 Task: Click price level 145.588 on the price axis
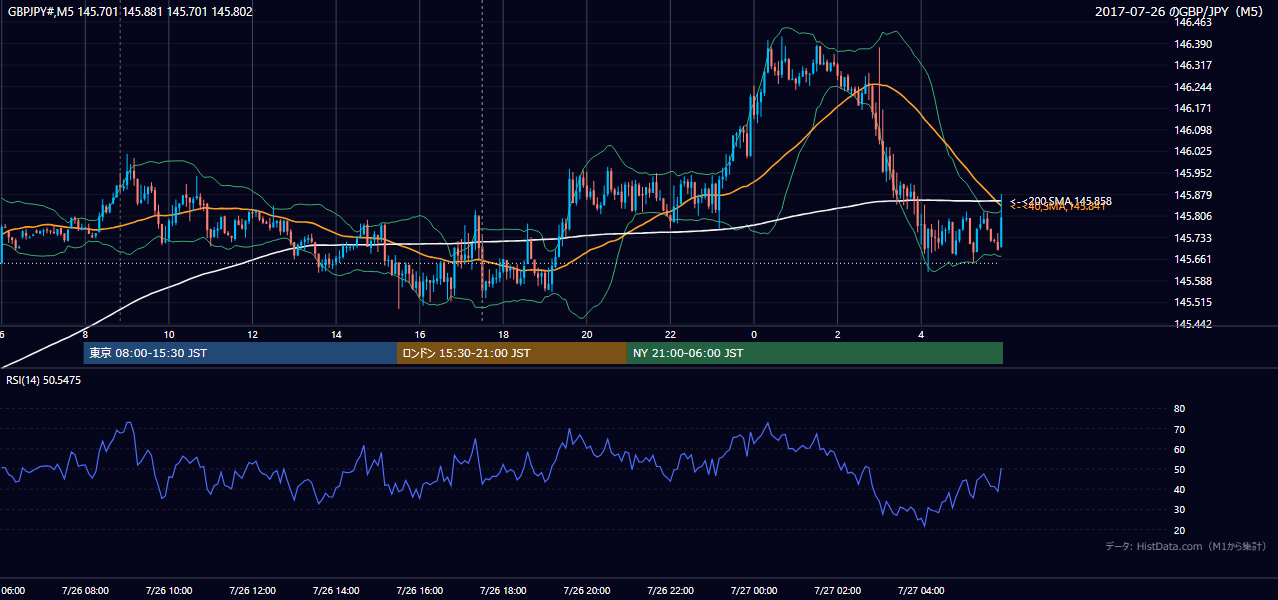(1193, 281)
